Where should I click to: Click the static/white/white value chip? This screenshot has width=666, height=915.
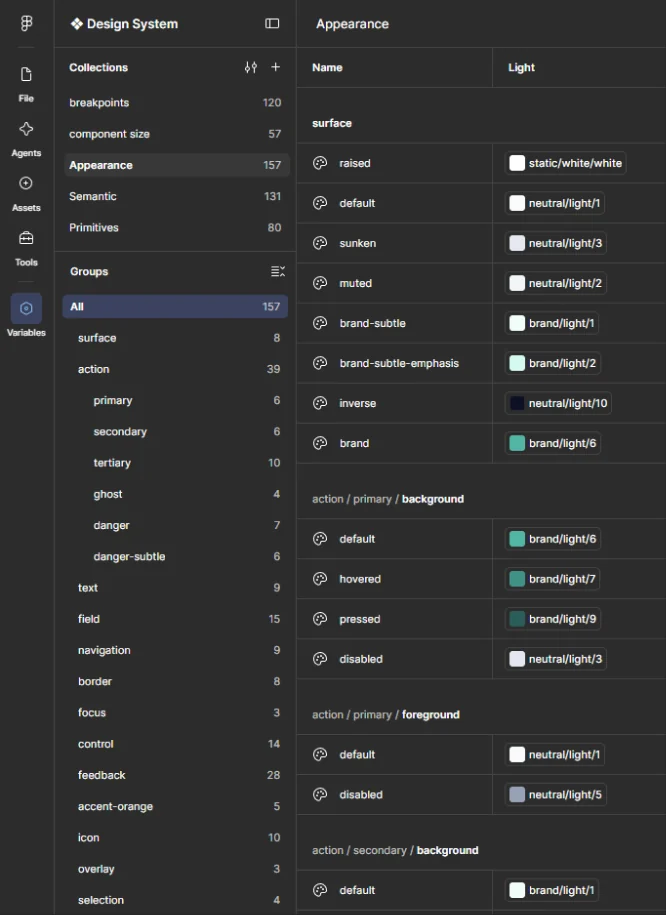(x=566, y=163)
